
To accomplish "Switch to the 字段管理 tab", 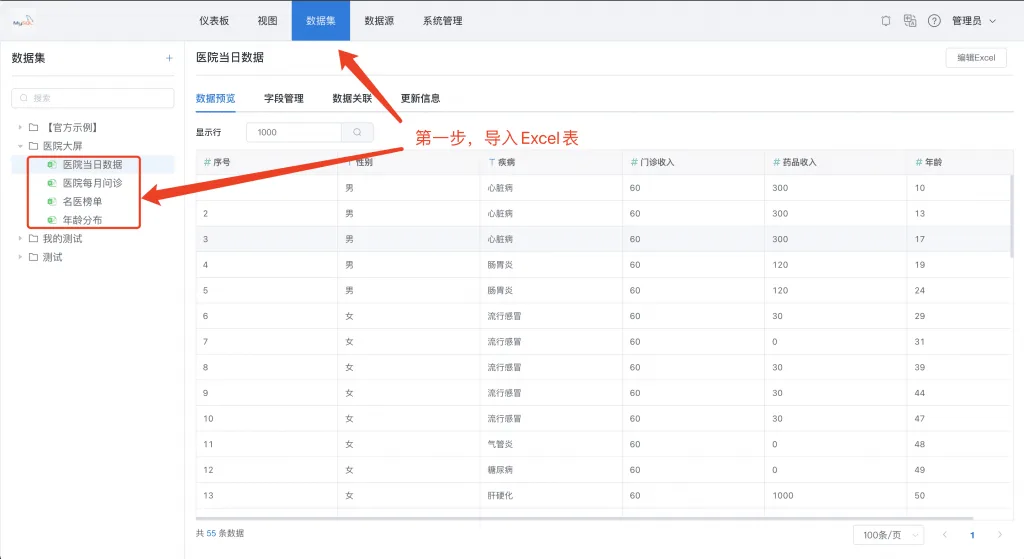I will tap(283, 99).
